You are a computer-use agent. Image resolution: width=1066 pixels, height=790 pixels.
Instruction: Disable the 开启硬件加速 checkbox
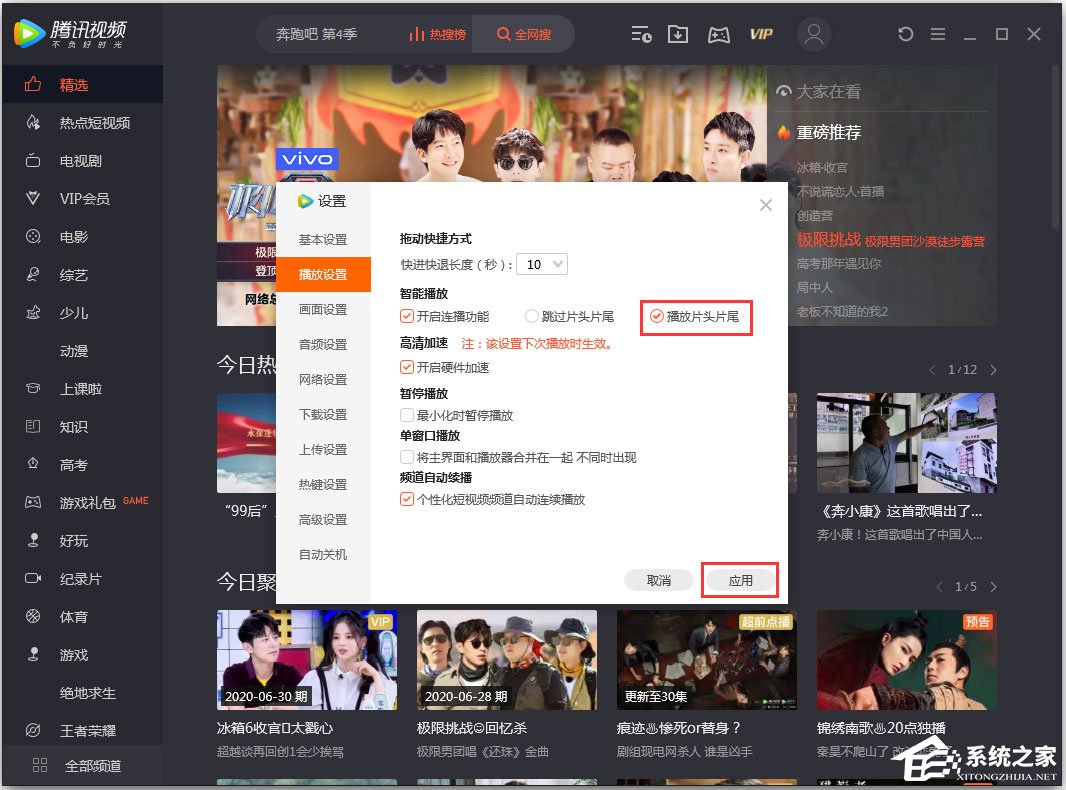pos(405,366)
